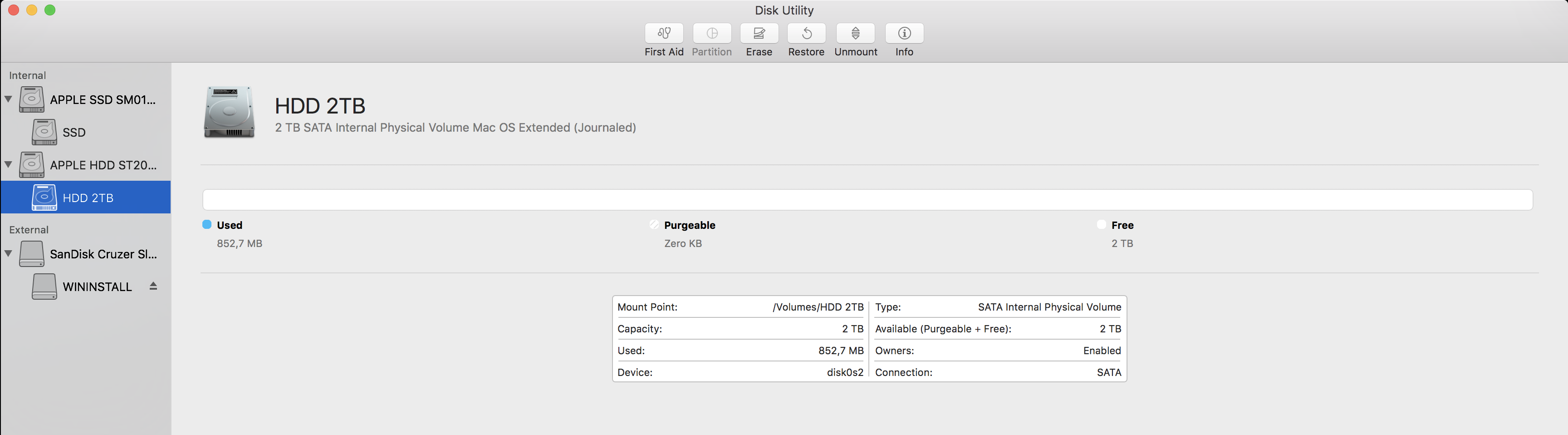Click the Free 2 TB value under legend
1568x435 pixels.
tap(1122, 243)
